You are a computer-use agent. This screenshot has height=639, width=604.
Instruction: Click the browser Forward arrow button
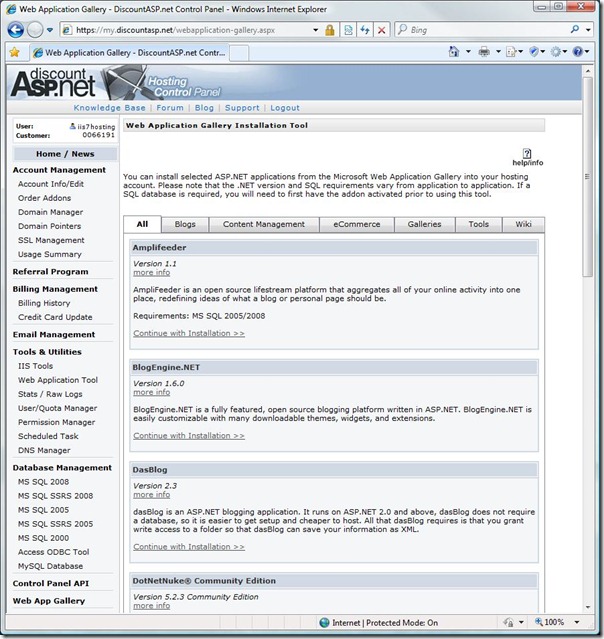[35, 30]
